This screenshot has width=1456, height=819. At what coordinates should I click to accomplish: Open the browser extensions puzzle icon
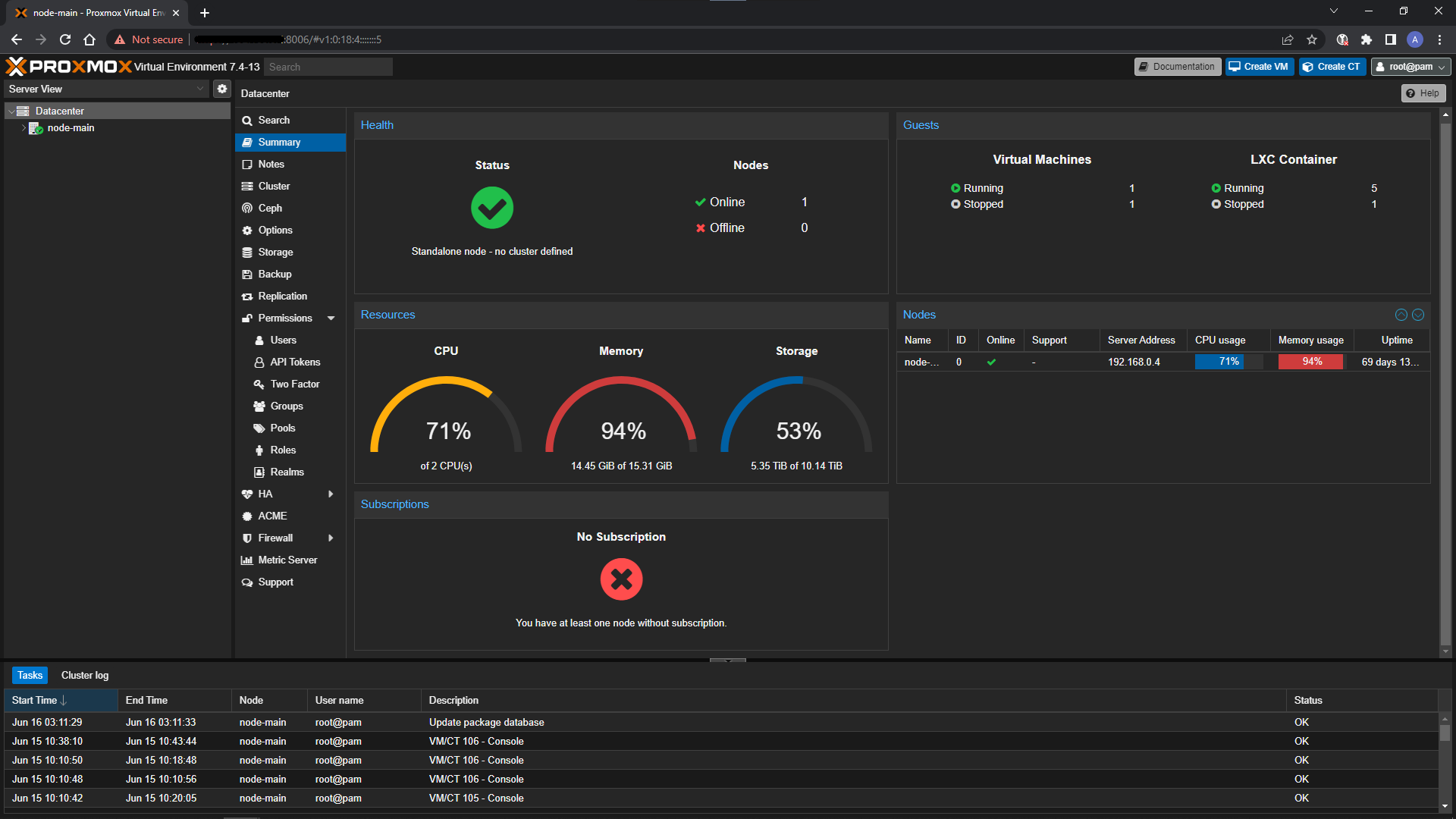click(1367, 39)
